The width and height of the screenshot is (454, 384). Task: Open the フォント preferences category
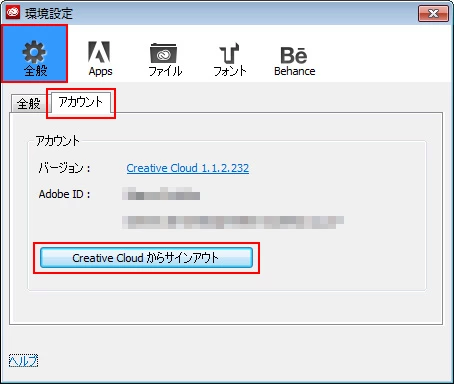(230, 59)
